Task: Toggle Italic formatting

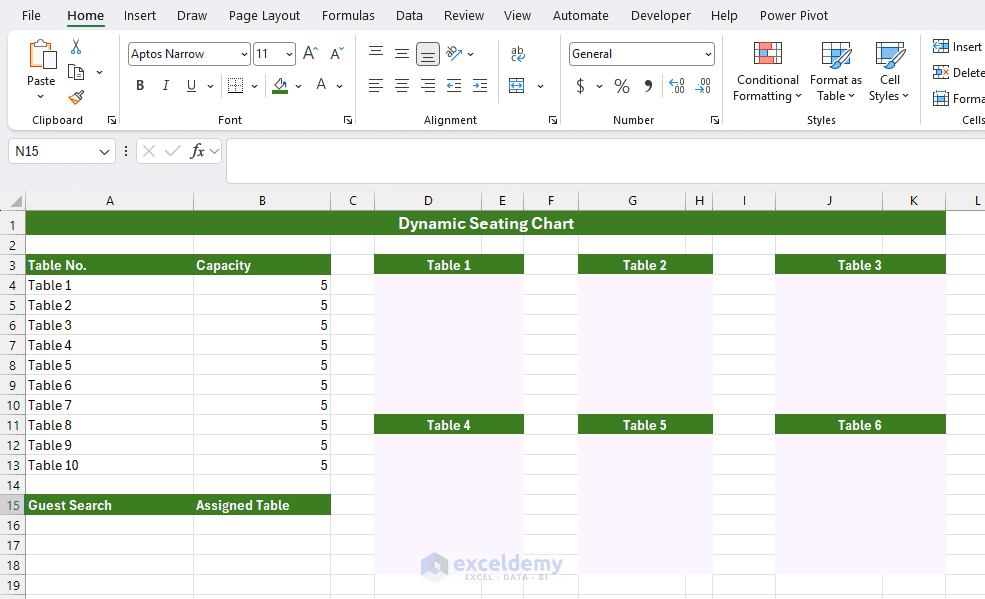Action: click(x=166, y=85)
